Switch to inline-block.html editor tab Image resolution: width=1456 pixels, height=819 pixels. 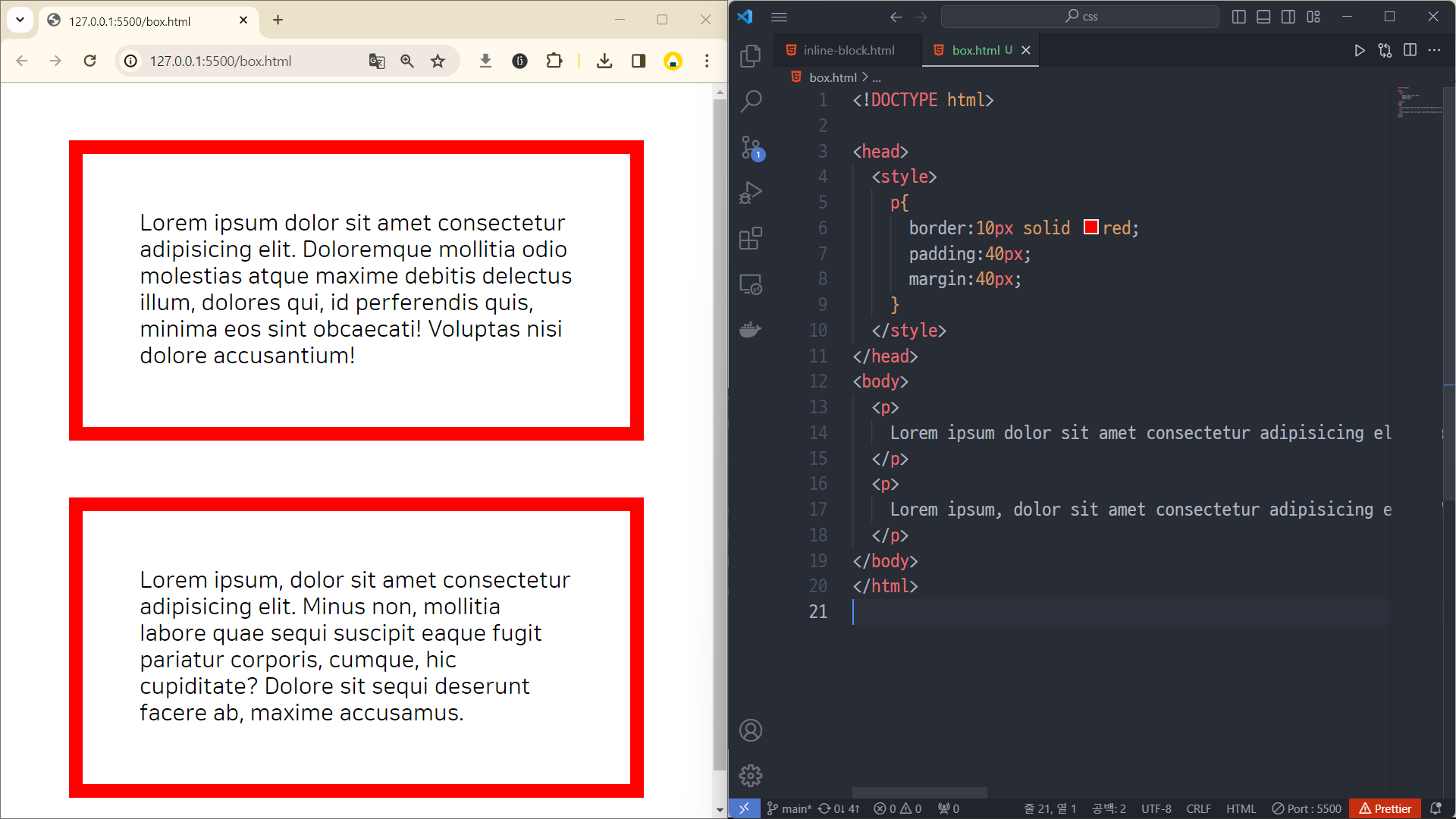pyautogui.click(x=848, y=50)
